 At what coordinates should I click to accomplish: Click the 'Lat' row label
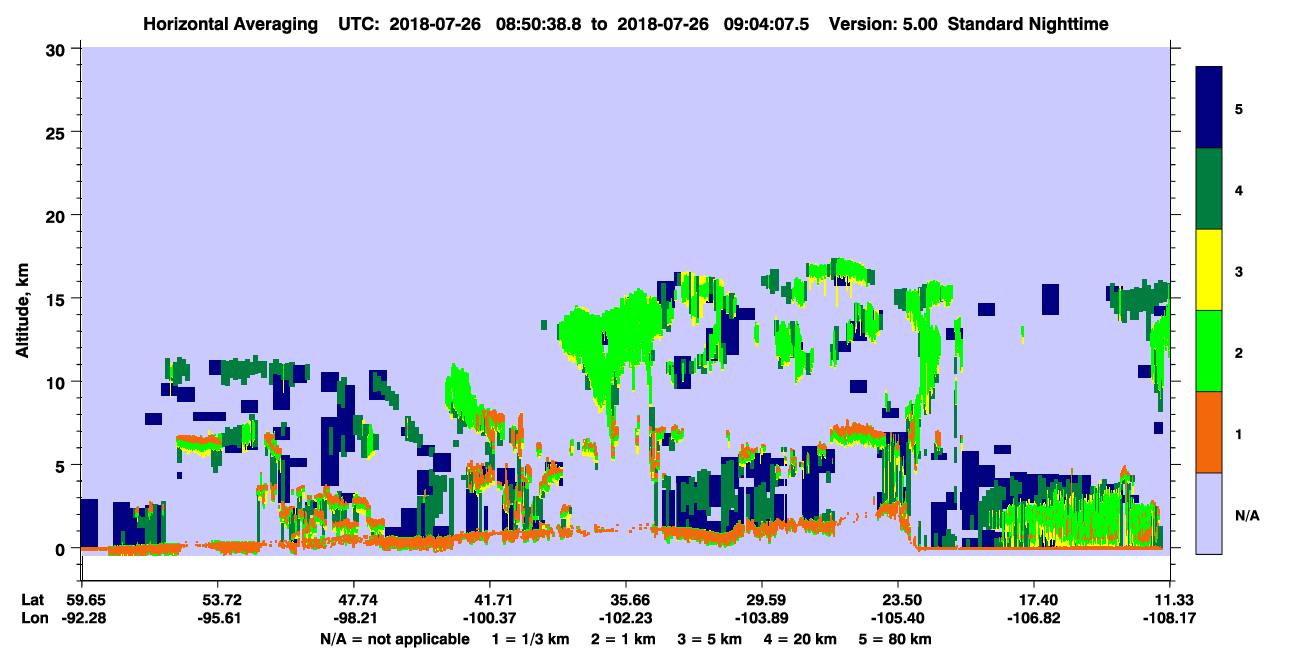click(x=33, y=599)
